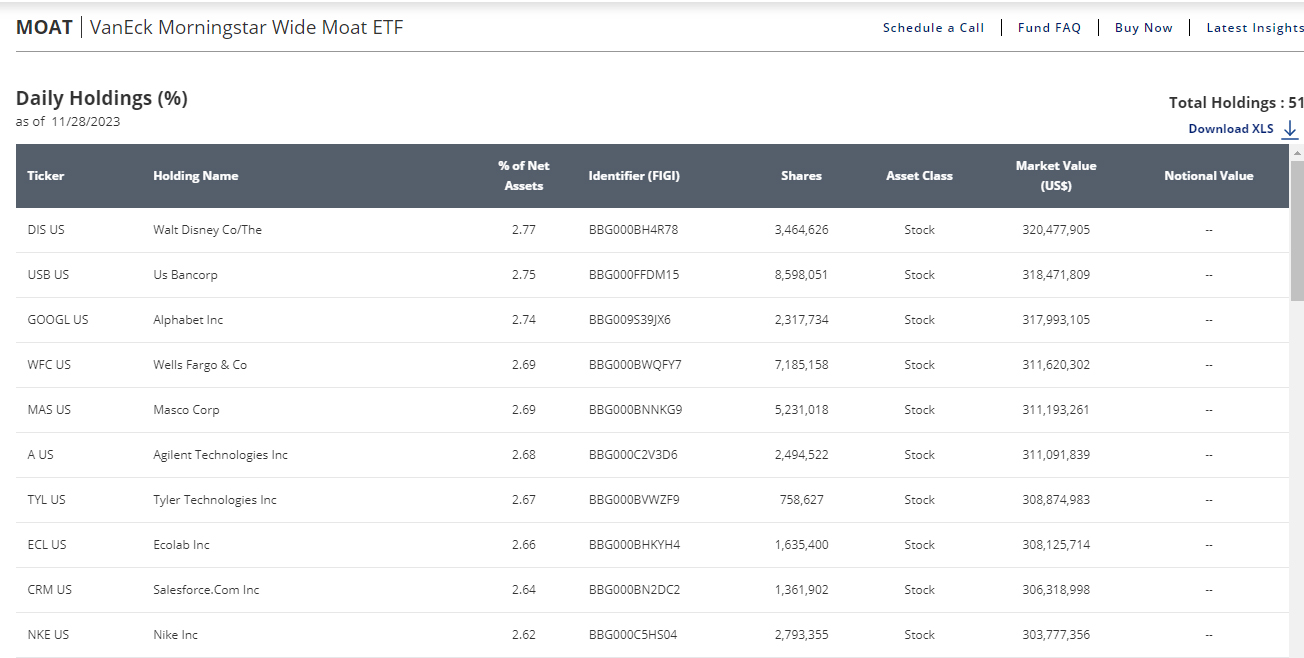Image resolution: width=1304 pixels, height=658 pixels.
Task: Click the Buy Now link
Action: tap(1143, 27)
